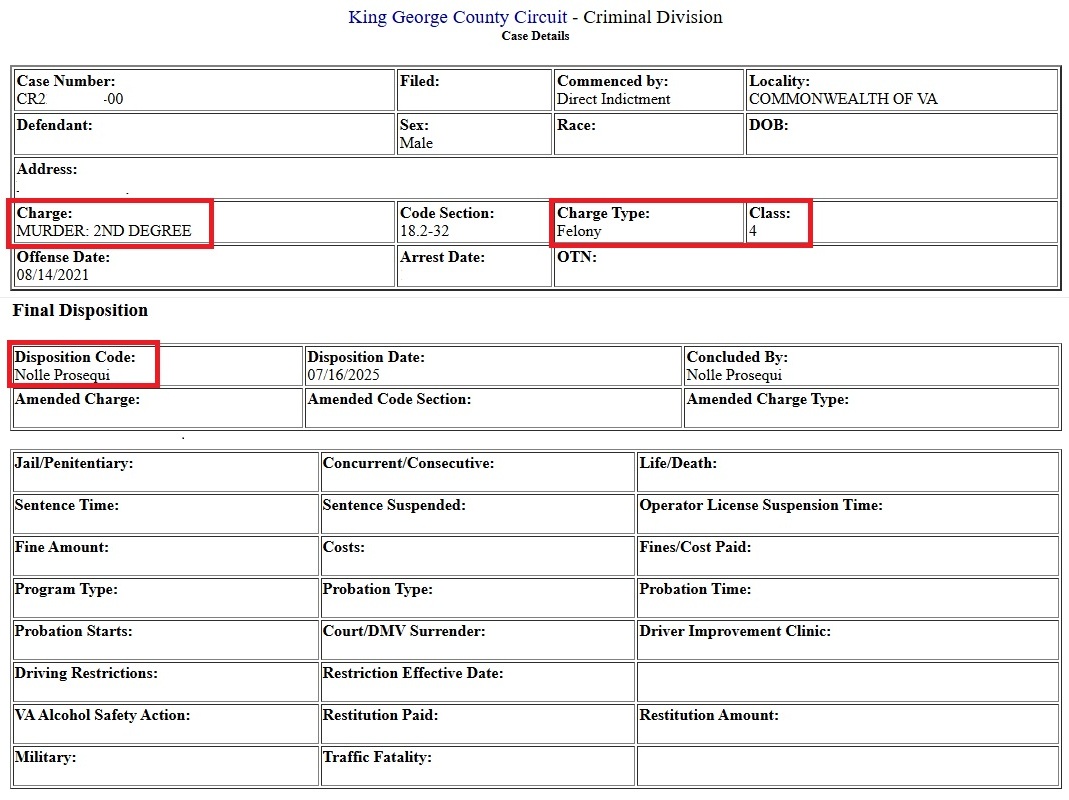Click the 'Fine Amount:' label
Viewport: 1069px width, 800px height.
tap(61, 548)
